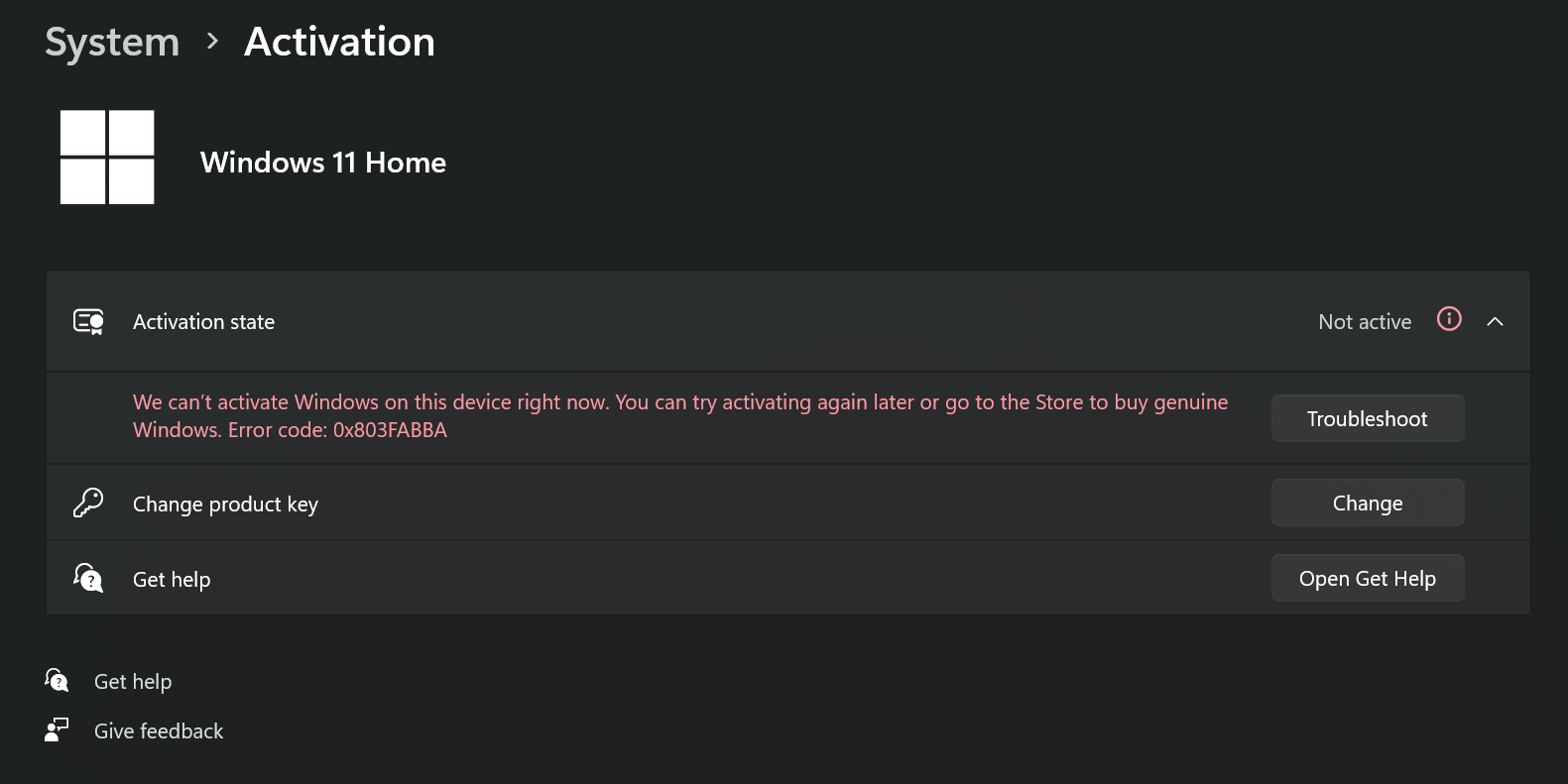1568x784 pixels.
Task: Click the product key icon
Action: point(88,503)
